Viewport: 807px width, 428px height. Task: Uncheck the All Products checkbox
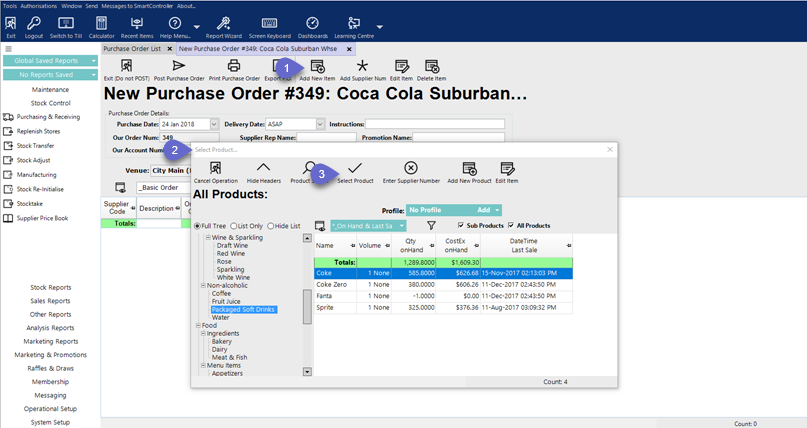513,226
